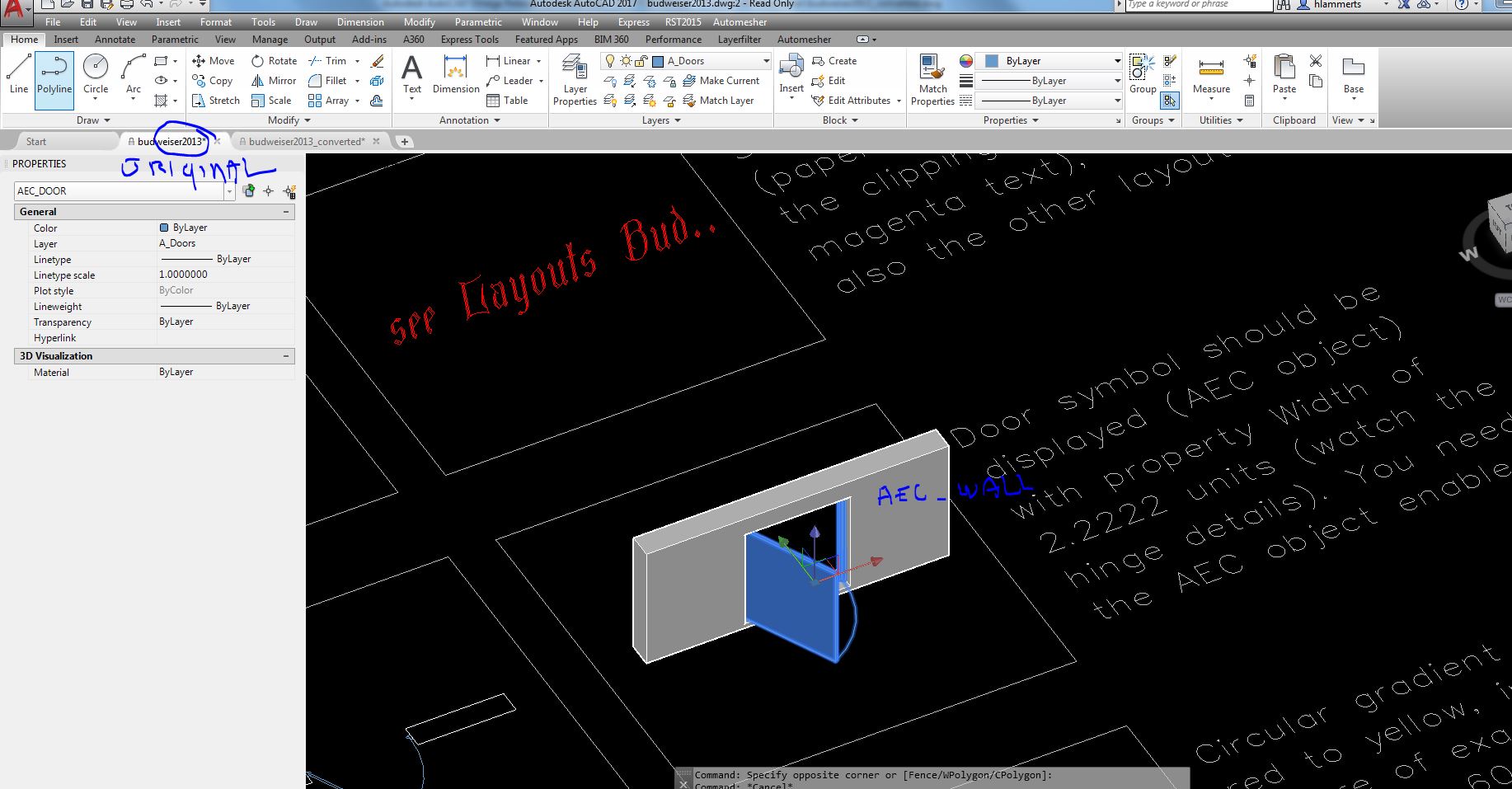Collapse the 3D Visualization section
Image resolution: width=1512 pixels, height=789 pixels.
[286, 356]
